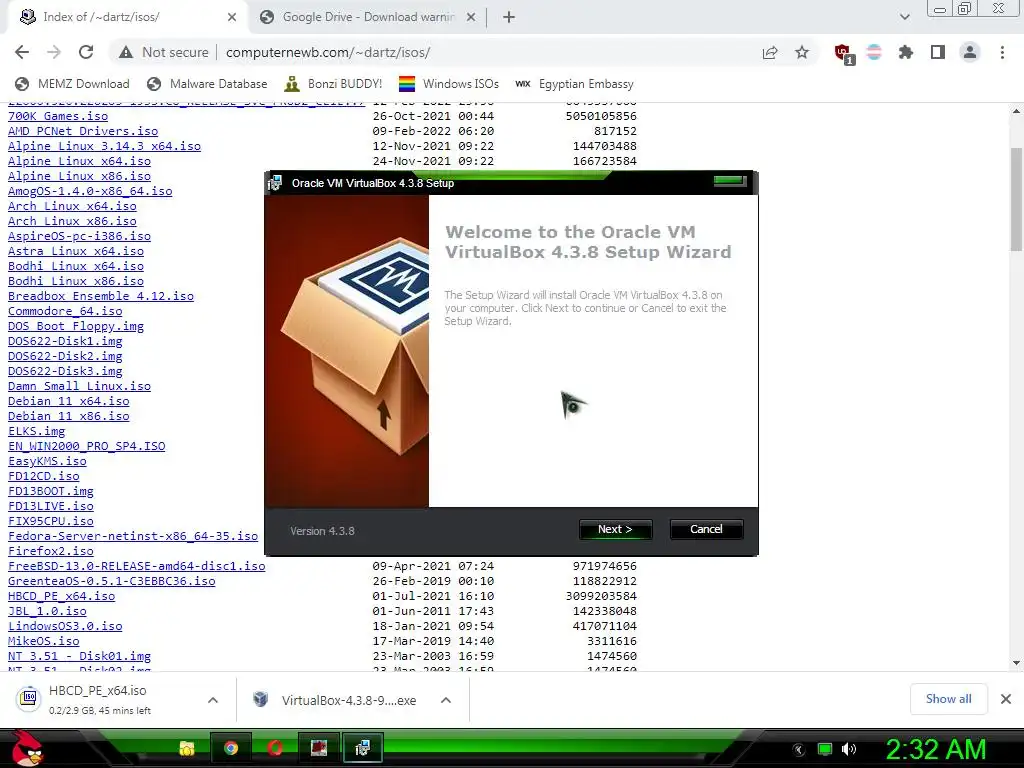Image resolution: width=1024 pixels, height=768 pixels.
Task: Open GreenteaOS-0.5.1-C3EBBC36.iso link
Action: 111,581
